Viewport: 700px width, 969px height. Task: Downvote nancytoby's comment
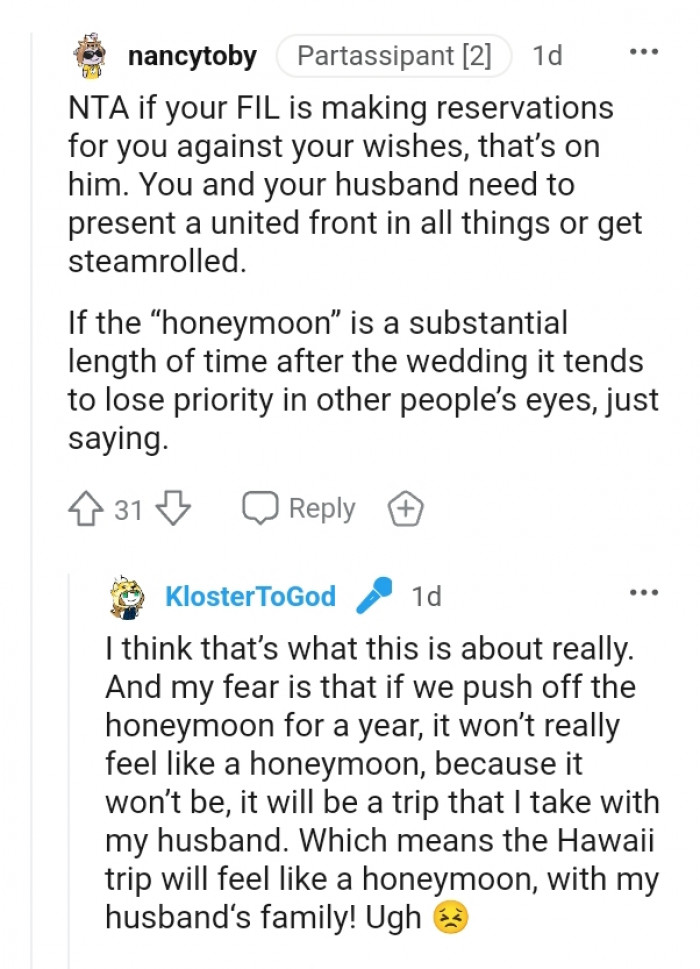point(175,510)
